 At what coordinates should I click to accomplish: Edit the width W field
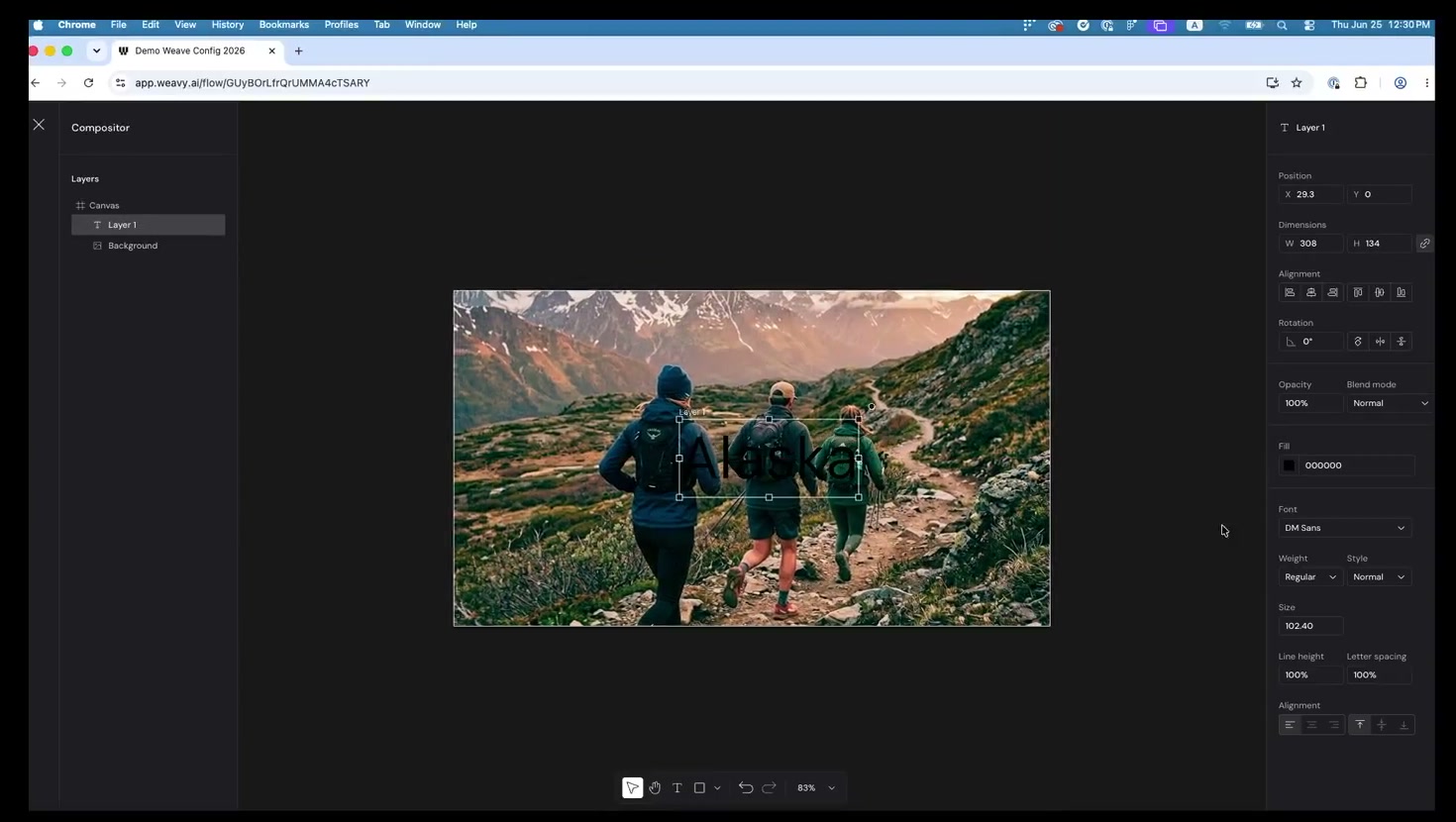tap(1310, 244)
